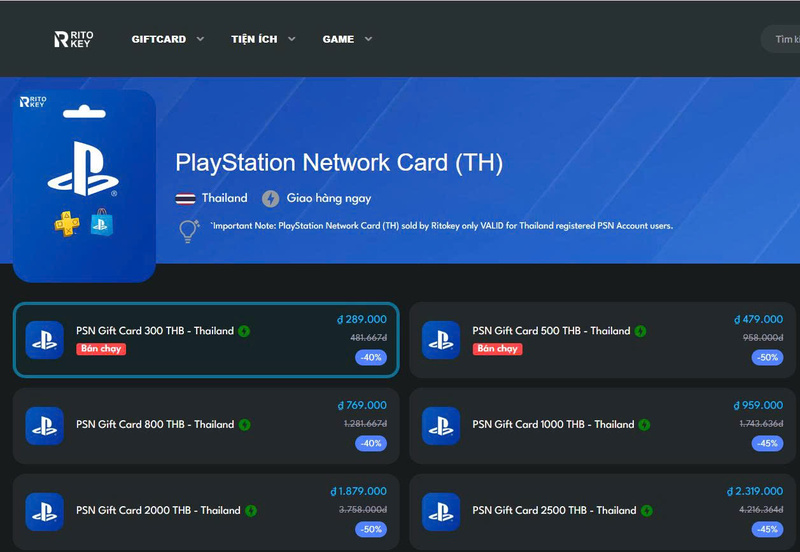Select PSN Gift Card 2500 THB card
Viewport: 800px width, 552px height.
point(602,512)
